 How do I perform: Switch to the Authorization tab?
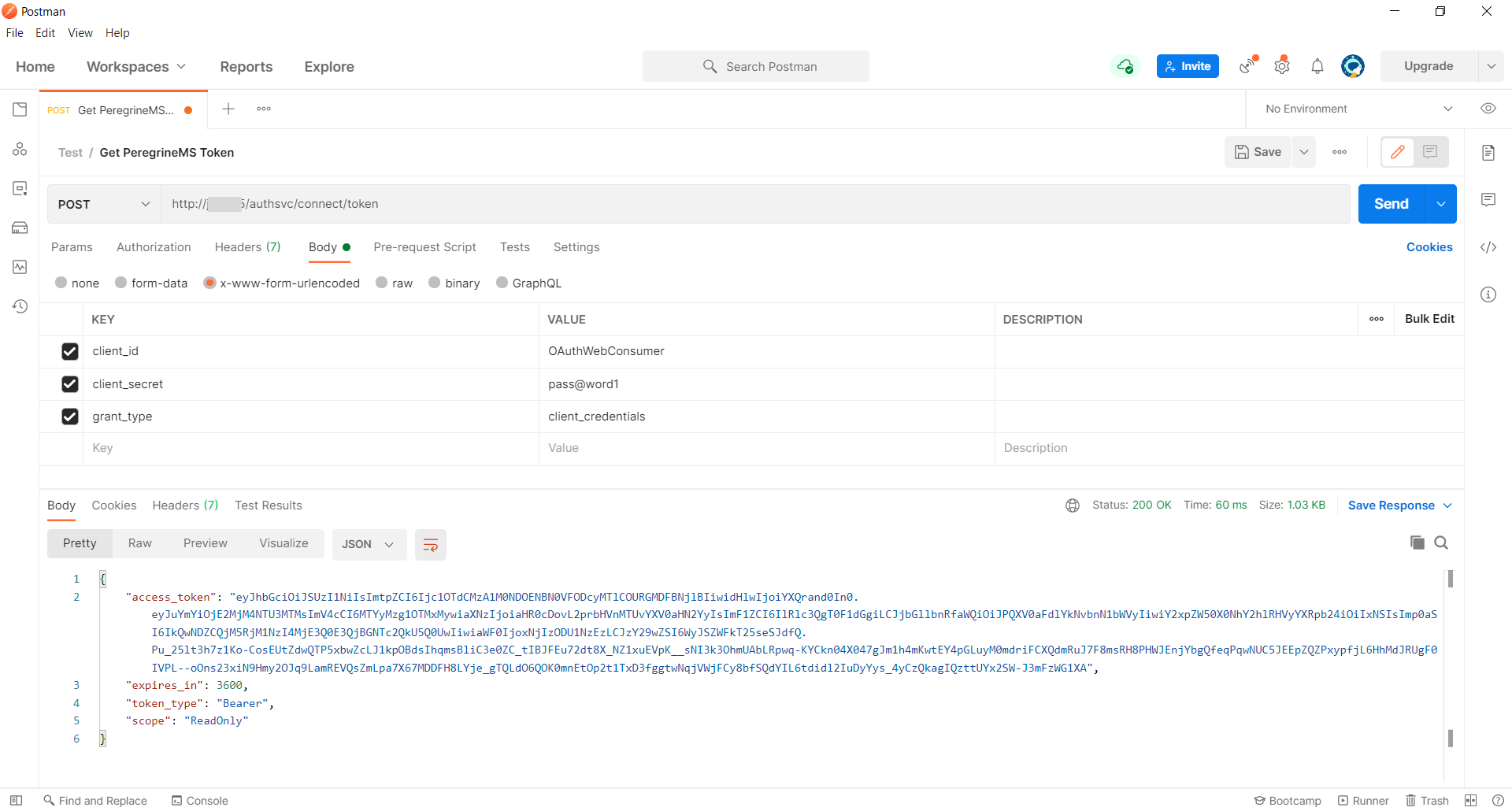tap(154, 247)
